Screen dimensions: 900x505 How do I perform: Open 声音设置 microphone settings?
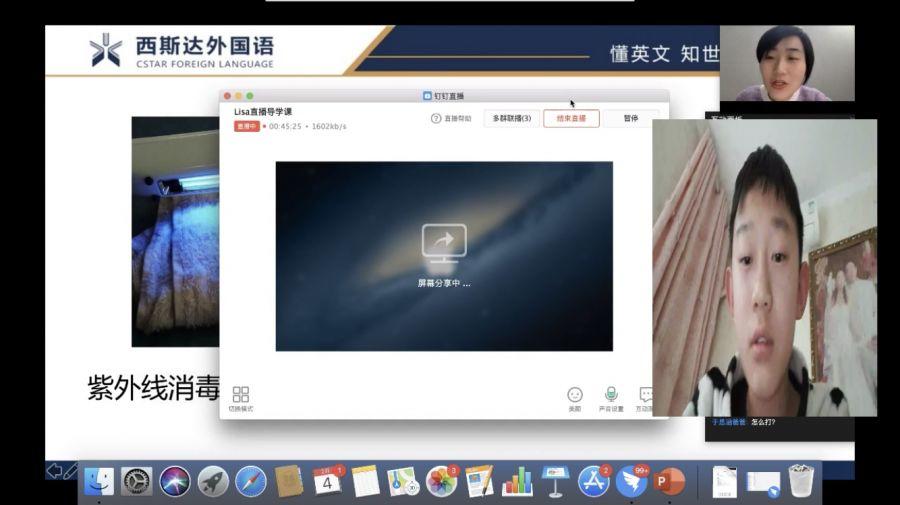pyautogui.click(x=611, y=396)
